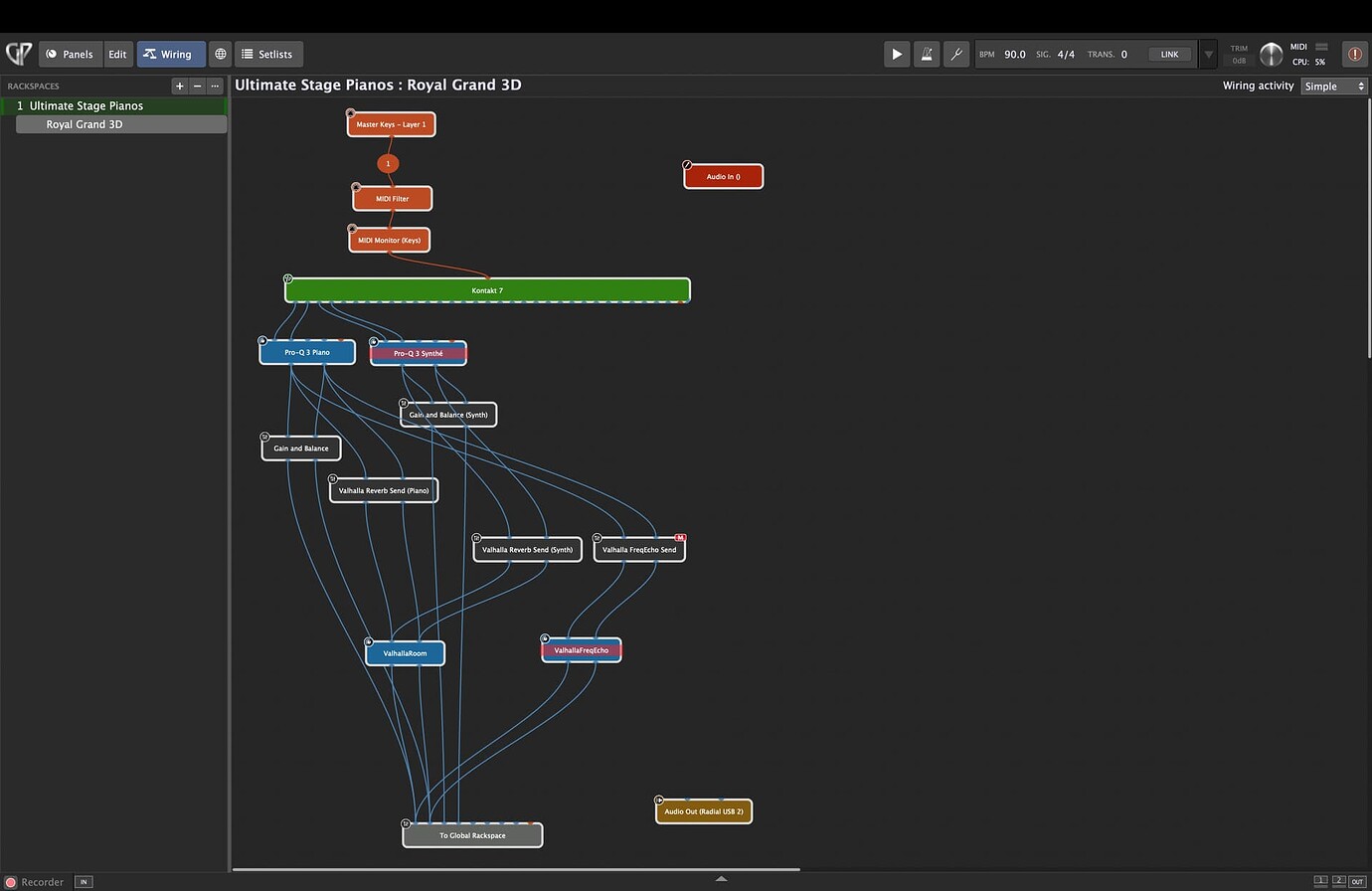This screenshot has height=891, width=1372.
Task: Click the Valhalla FreqEcho Send block
Action: coord(639,549)
